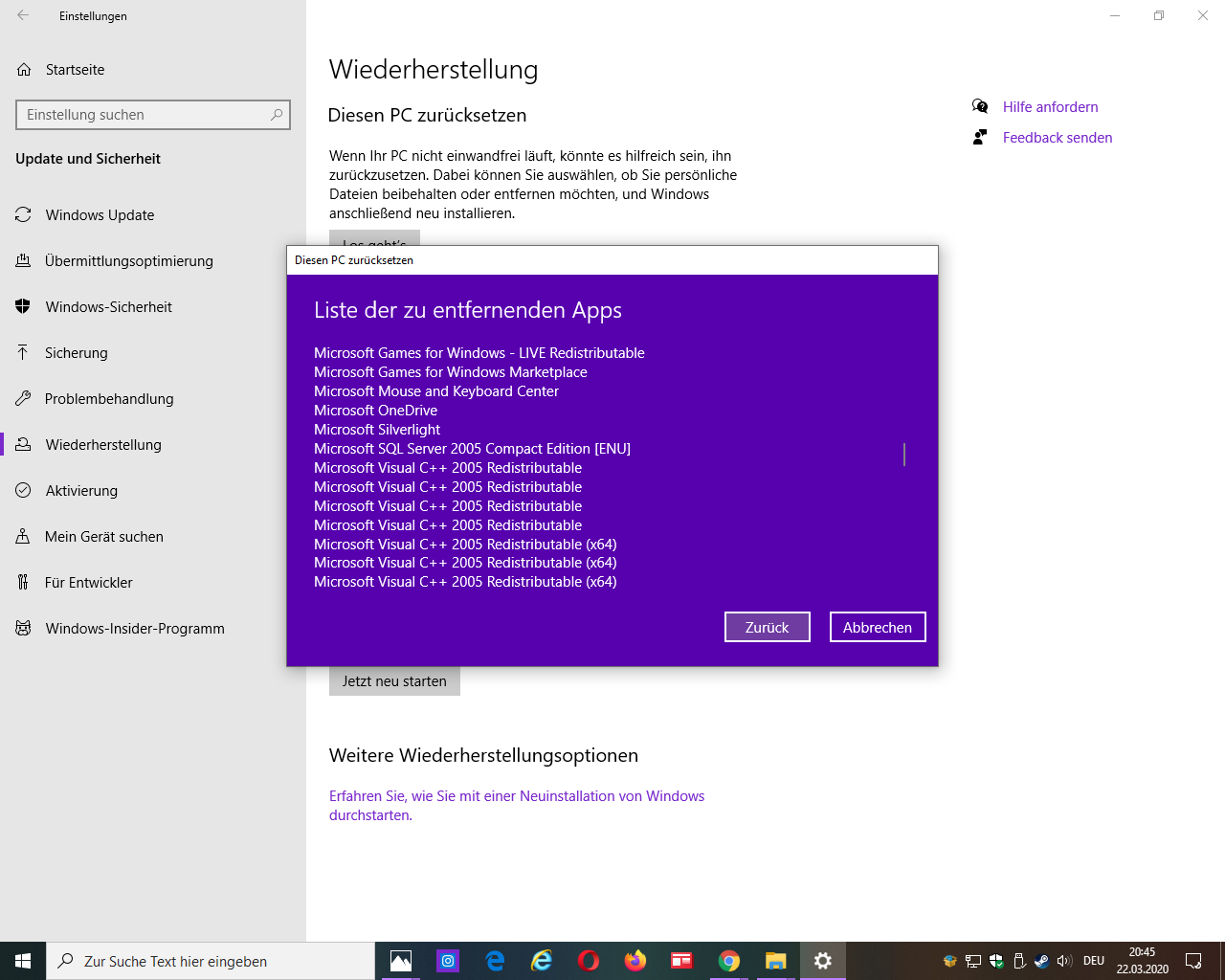Image resolution: width=1225 pixels, height=980 pixels.
Task: Open File Explorer from taskbar
Action: click(x=776, y=961)
